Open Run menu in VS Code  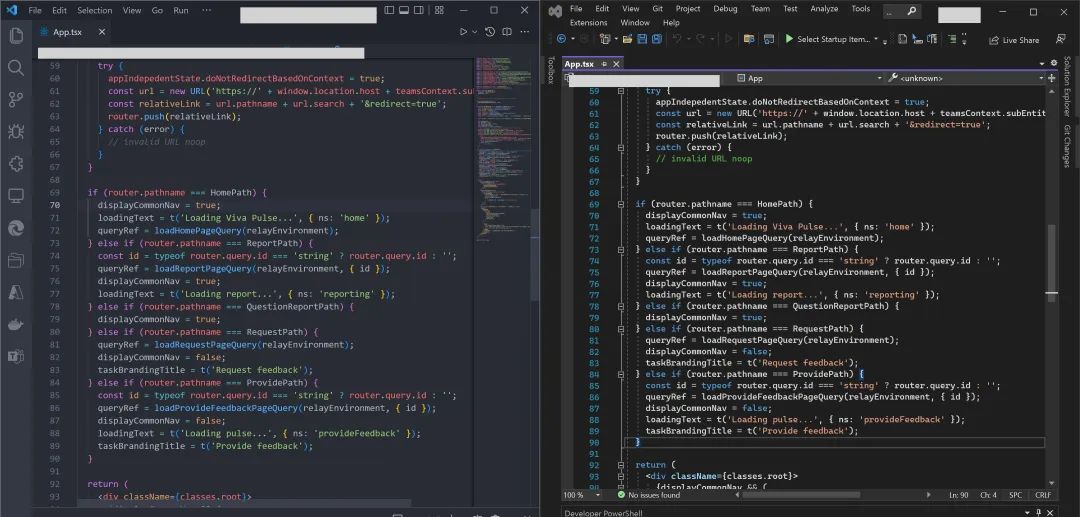click(x=180, y=10)
